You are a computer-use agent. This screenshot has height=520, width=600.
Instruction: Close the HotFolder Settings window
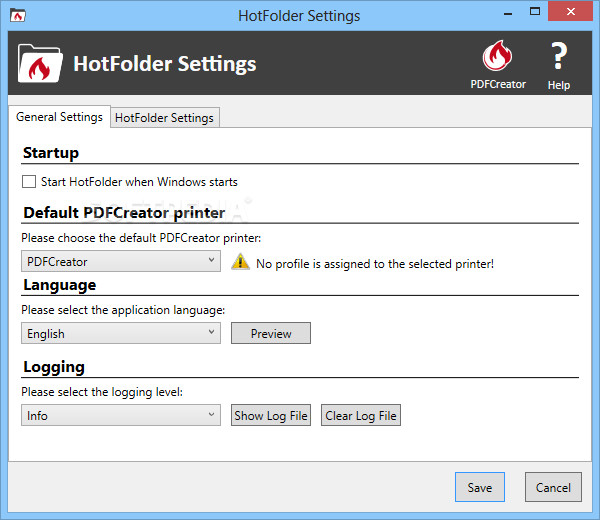click(x=571, y=11)
